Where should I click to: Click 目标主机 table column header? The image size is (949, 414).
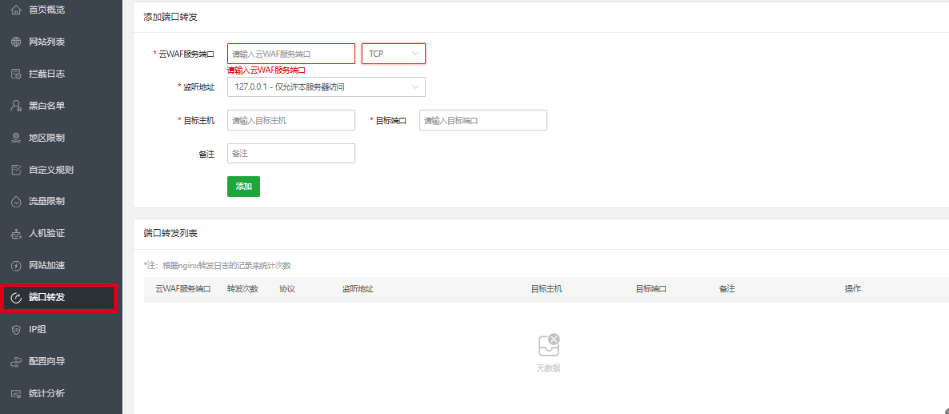(547, 289)
